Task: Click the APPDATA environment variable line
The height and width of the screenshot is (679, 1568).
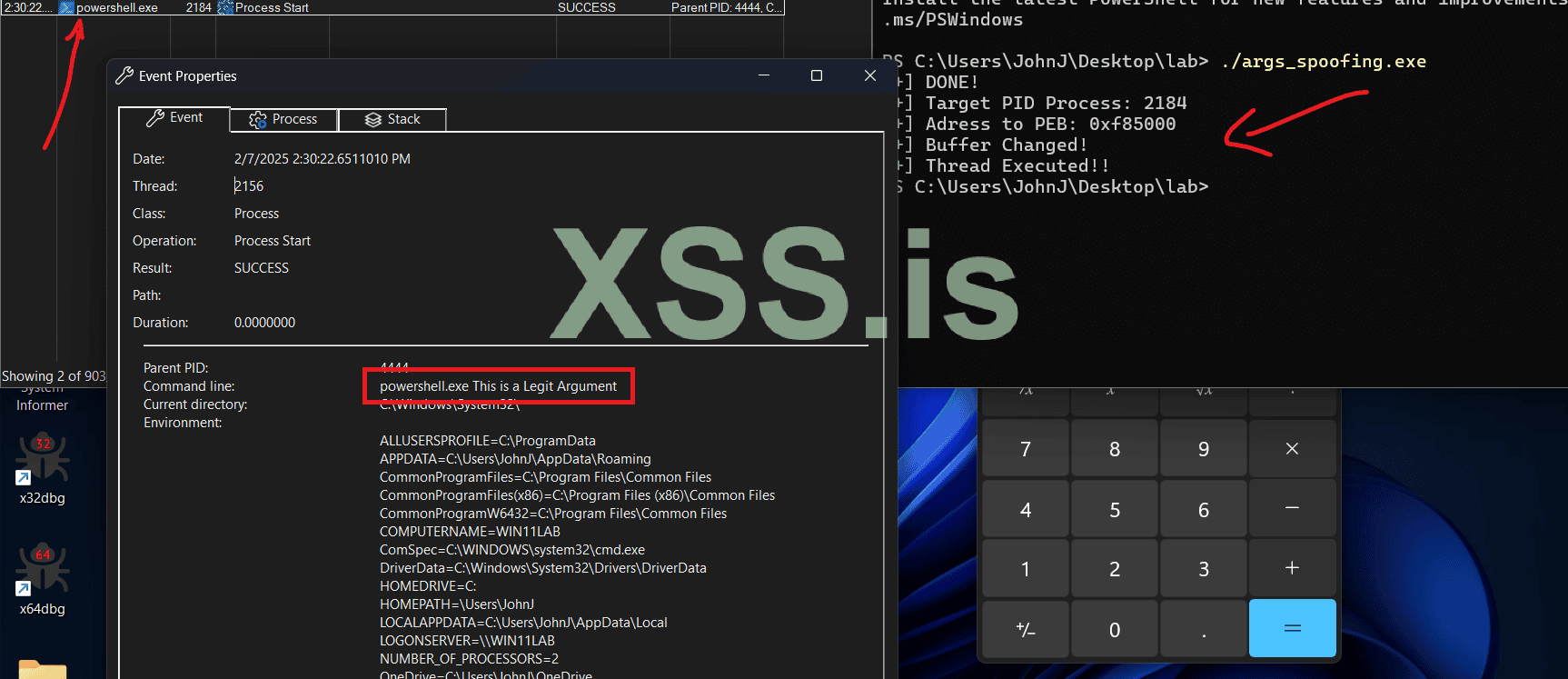Action: tap(515, 459)
